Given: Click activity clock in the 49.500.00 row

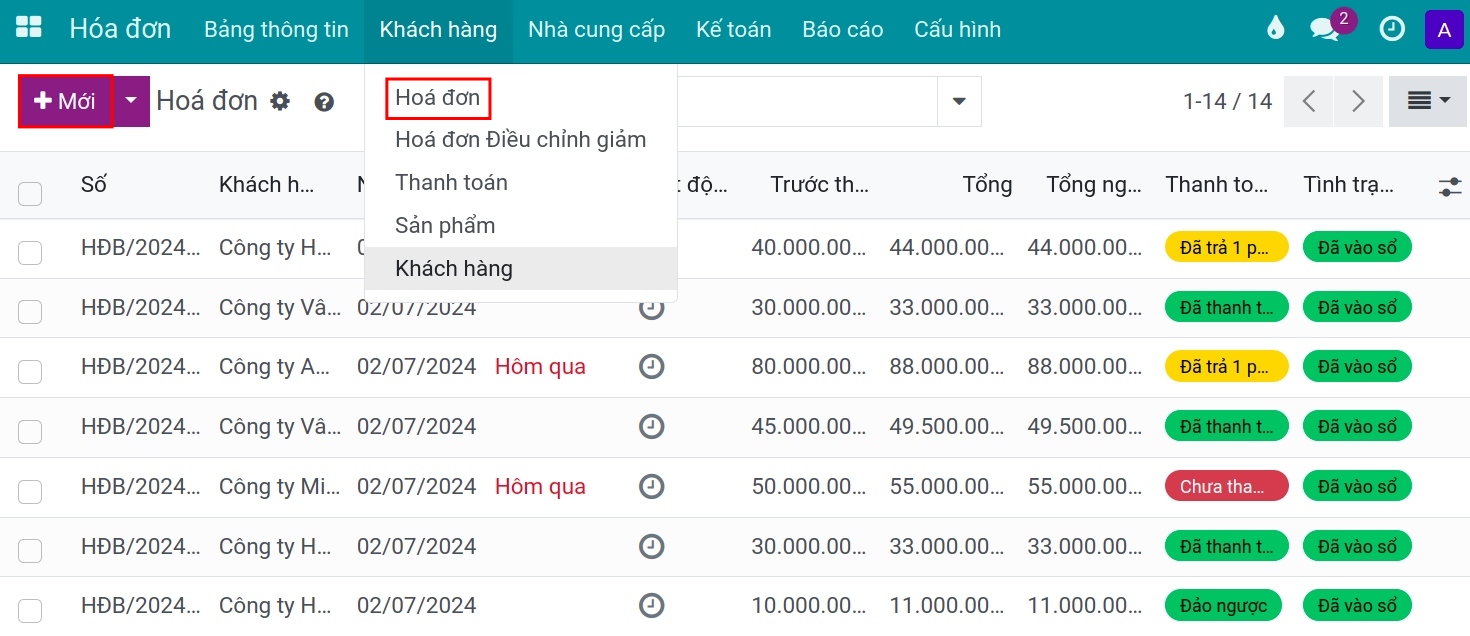Looking at the screenshot, I should coord(651,427).
